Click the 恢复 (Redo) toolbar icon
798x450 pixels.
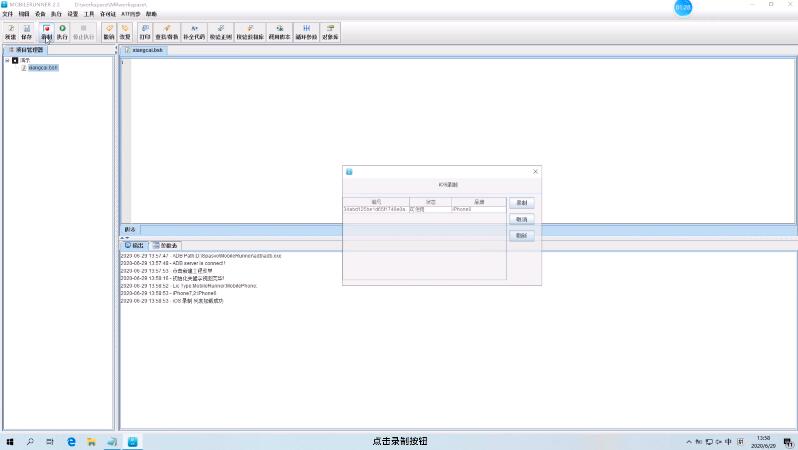point(125,31)
